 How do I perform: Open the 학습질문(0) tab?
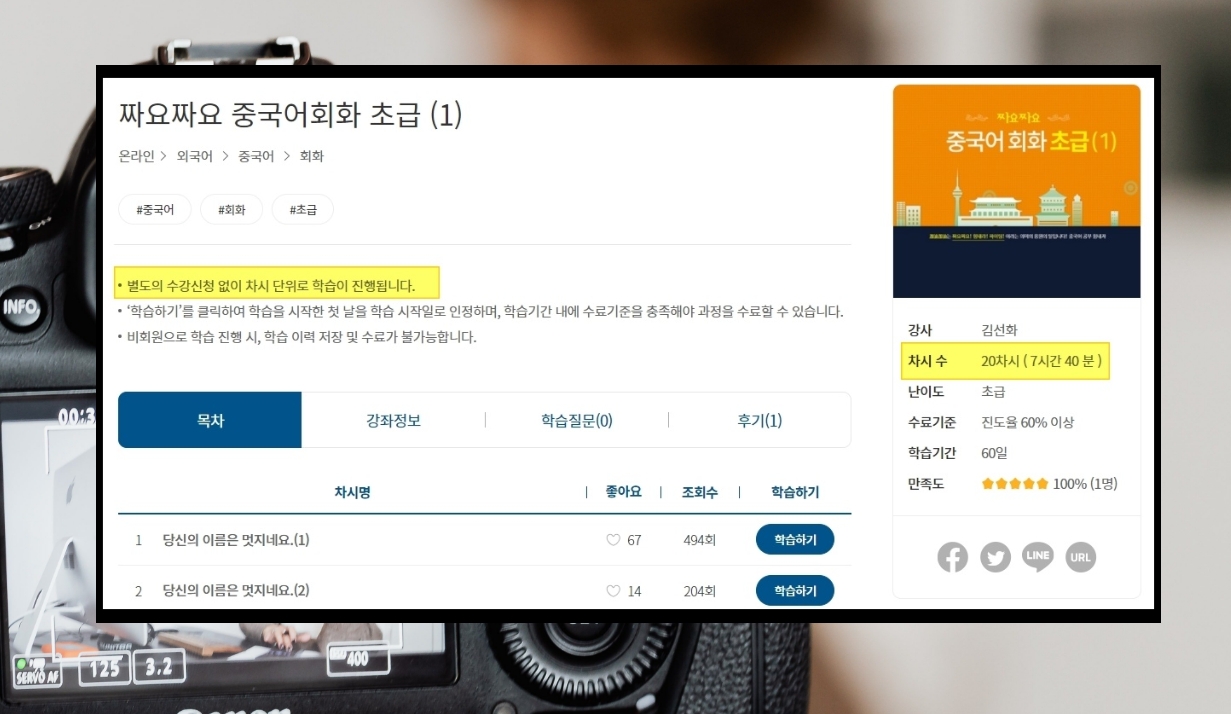coord(577,420)
